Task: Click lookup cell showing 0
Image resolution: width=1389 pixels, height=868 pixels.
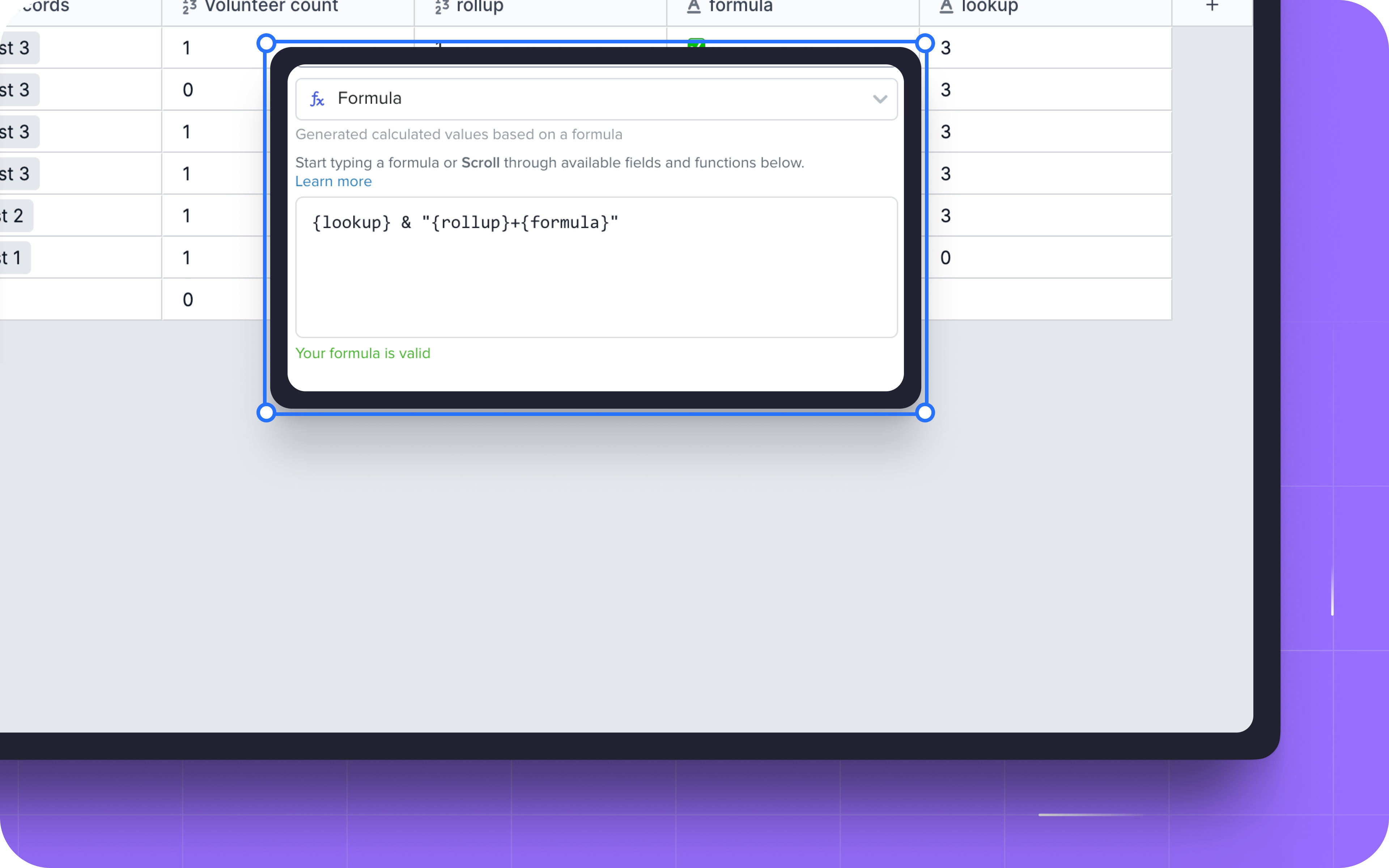Action: [1046, 258]
